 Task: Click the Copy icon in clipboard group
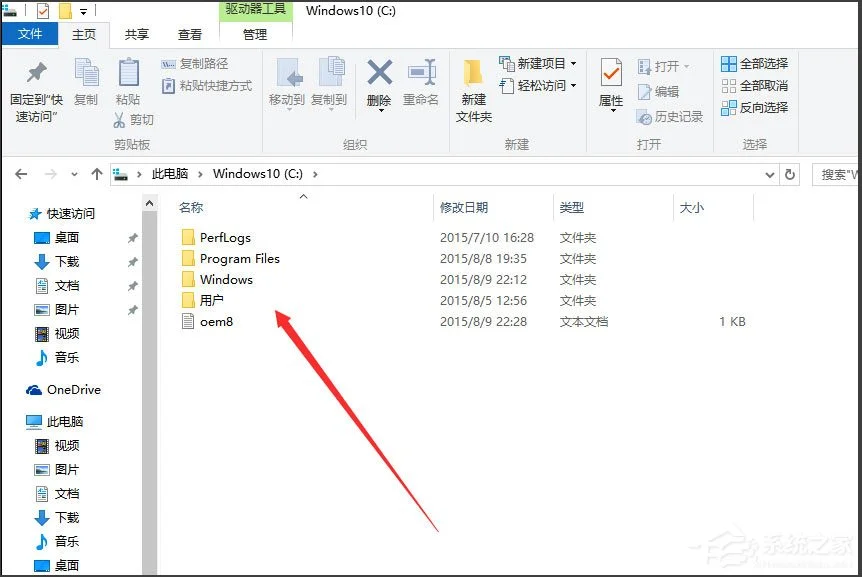86,73
